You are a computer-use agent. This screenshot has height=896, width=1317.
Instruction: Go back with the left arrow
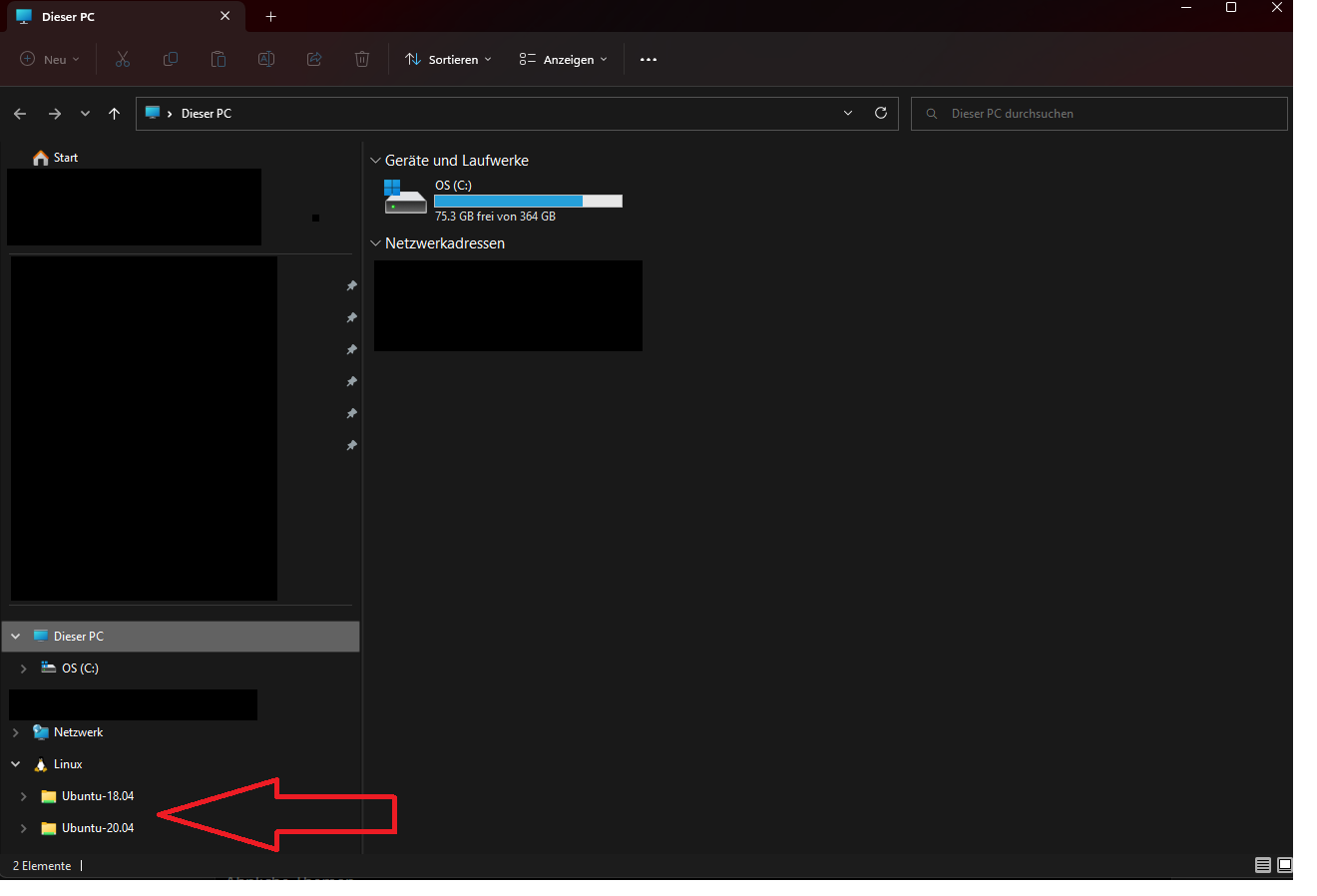[x=20, y=114]
